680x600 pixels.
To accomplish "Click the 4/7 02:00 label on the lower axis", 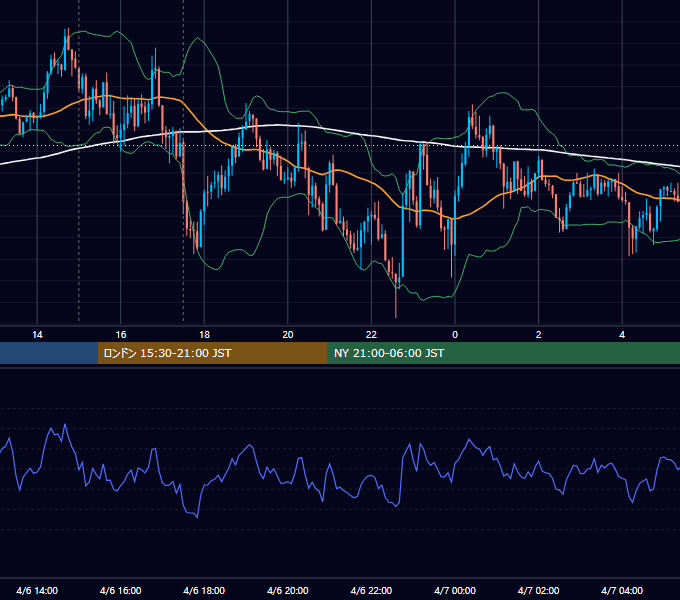I will 538,591.
